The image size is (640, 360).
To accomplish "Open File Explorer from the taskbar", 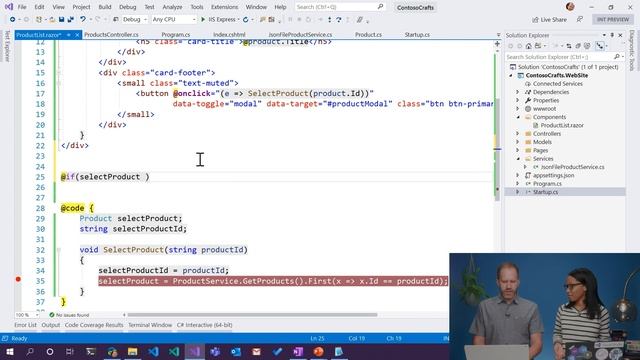I will coord(132,351).
